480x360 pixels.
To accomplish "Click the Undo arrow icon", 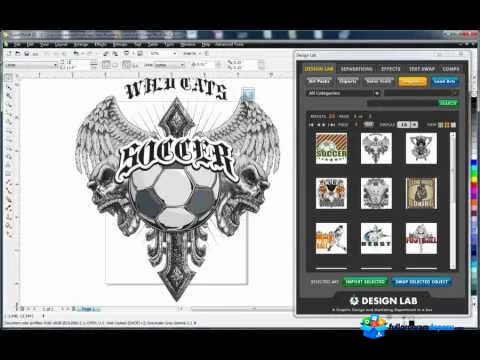I will 76,53.
